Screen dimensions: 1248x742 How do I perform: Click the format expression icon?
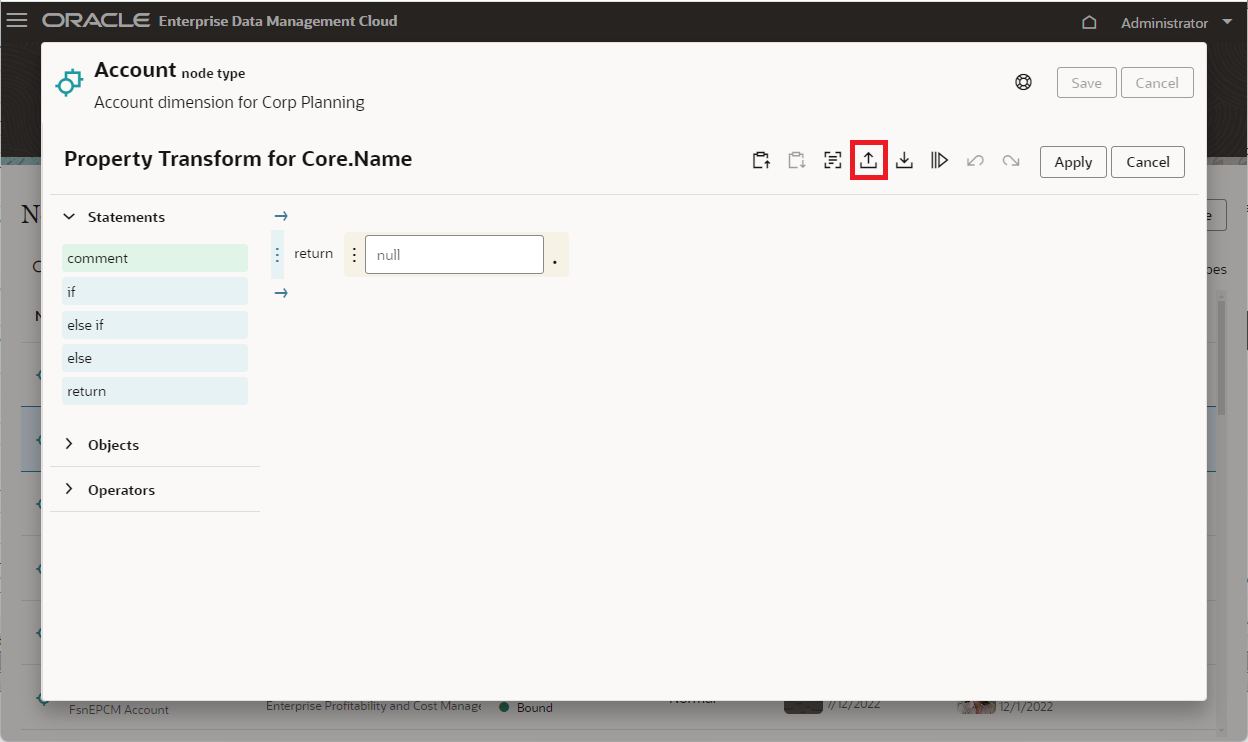coord(832,160)
